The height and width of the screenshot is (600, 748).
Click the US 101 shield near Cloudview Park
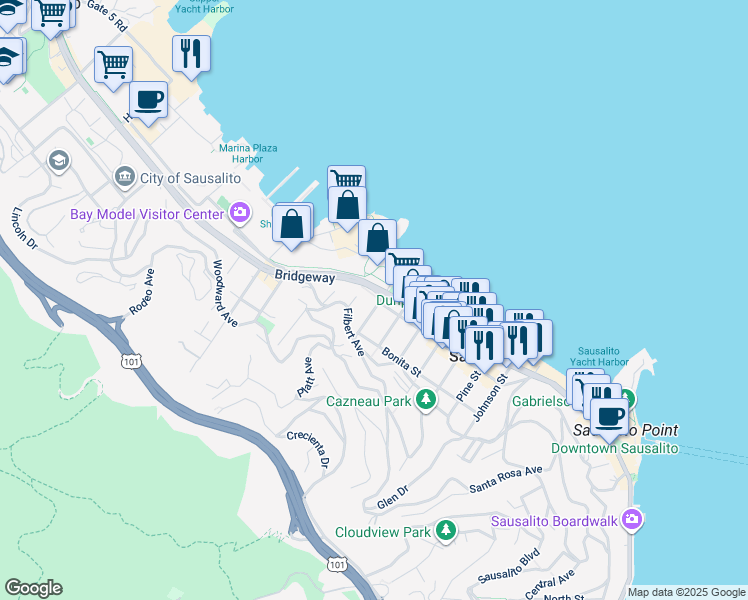click(337, 565)
